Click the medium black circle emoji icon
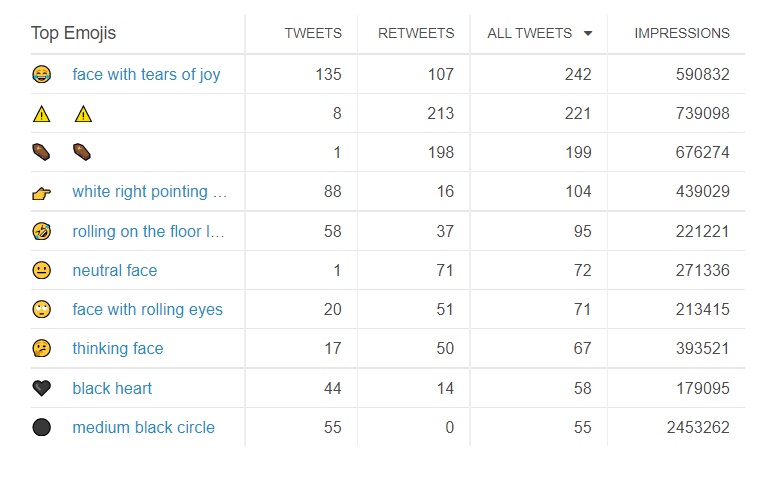Image resolution: width=784 pixels, height=477 pixels. (42, 428)
